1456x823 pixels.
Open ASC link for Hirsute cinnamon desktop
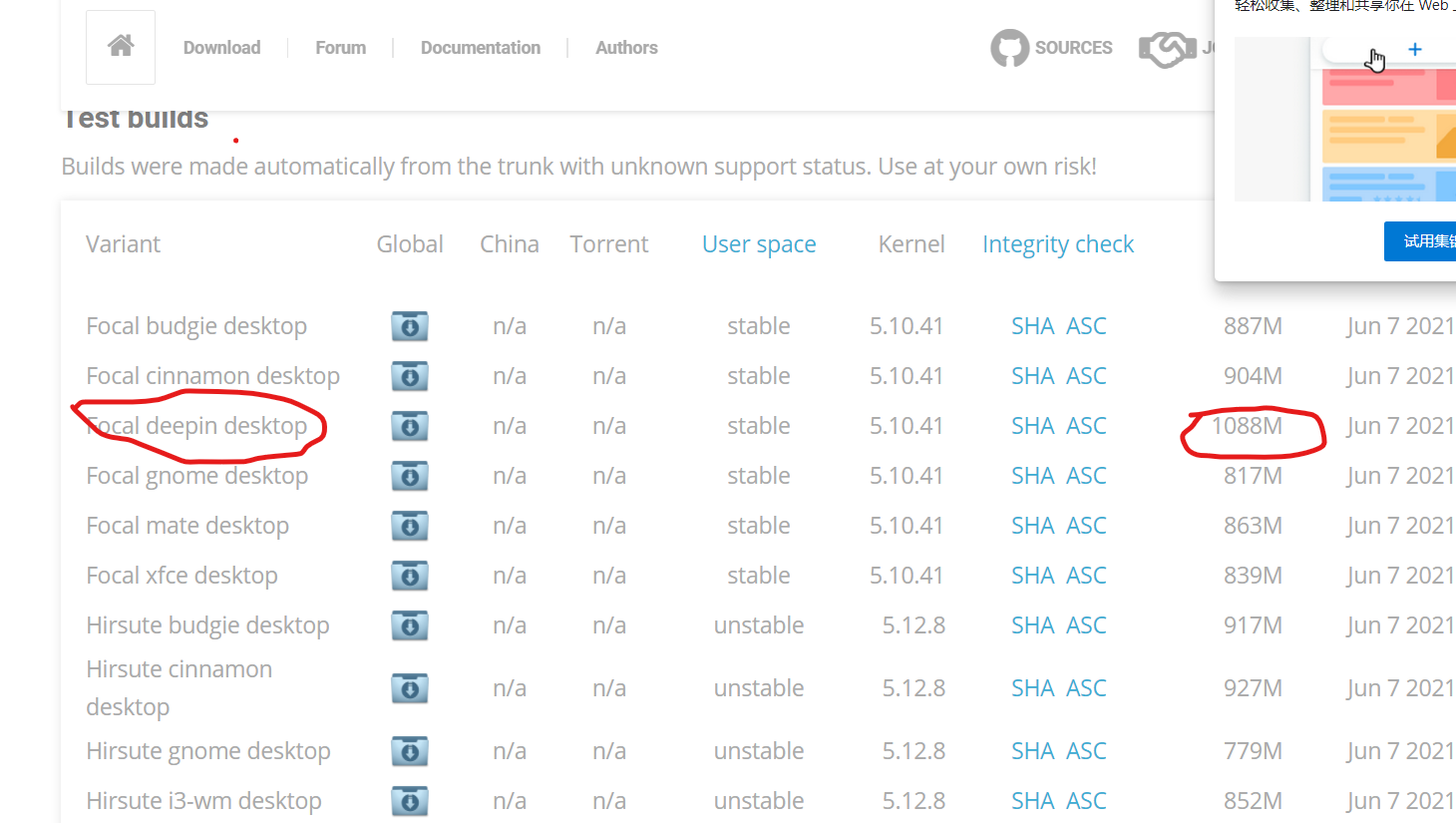click(1086, 688)
